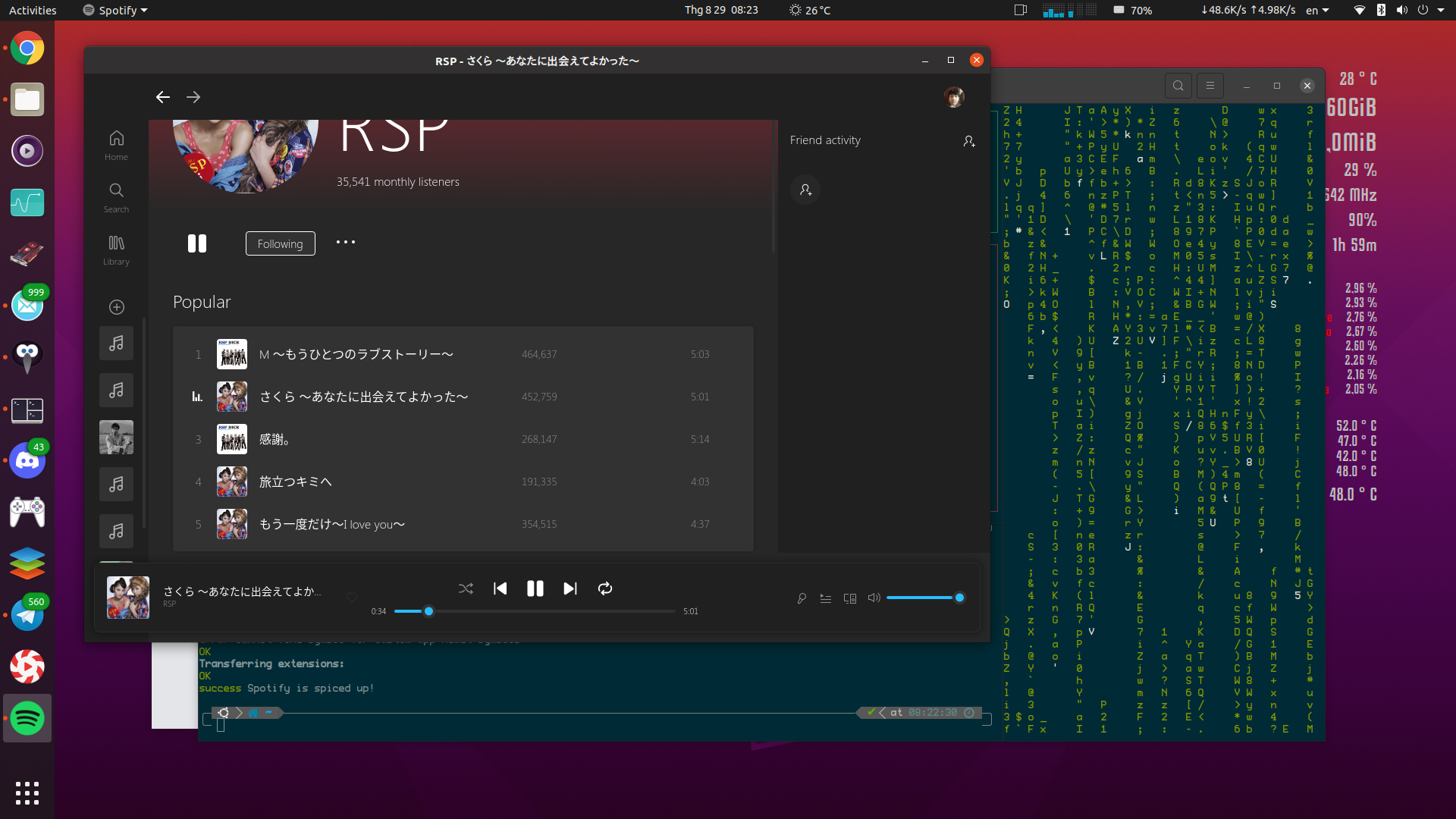
Task: Mute Spotify with the speaker icon
Action: [874, 598]
